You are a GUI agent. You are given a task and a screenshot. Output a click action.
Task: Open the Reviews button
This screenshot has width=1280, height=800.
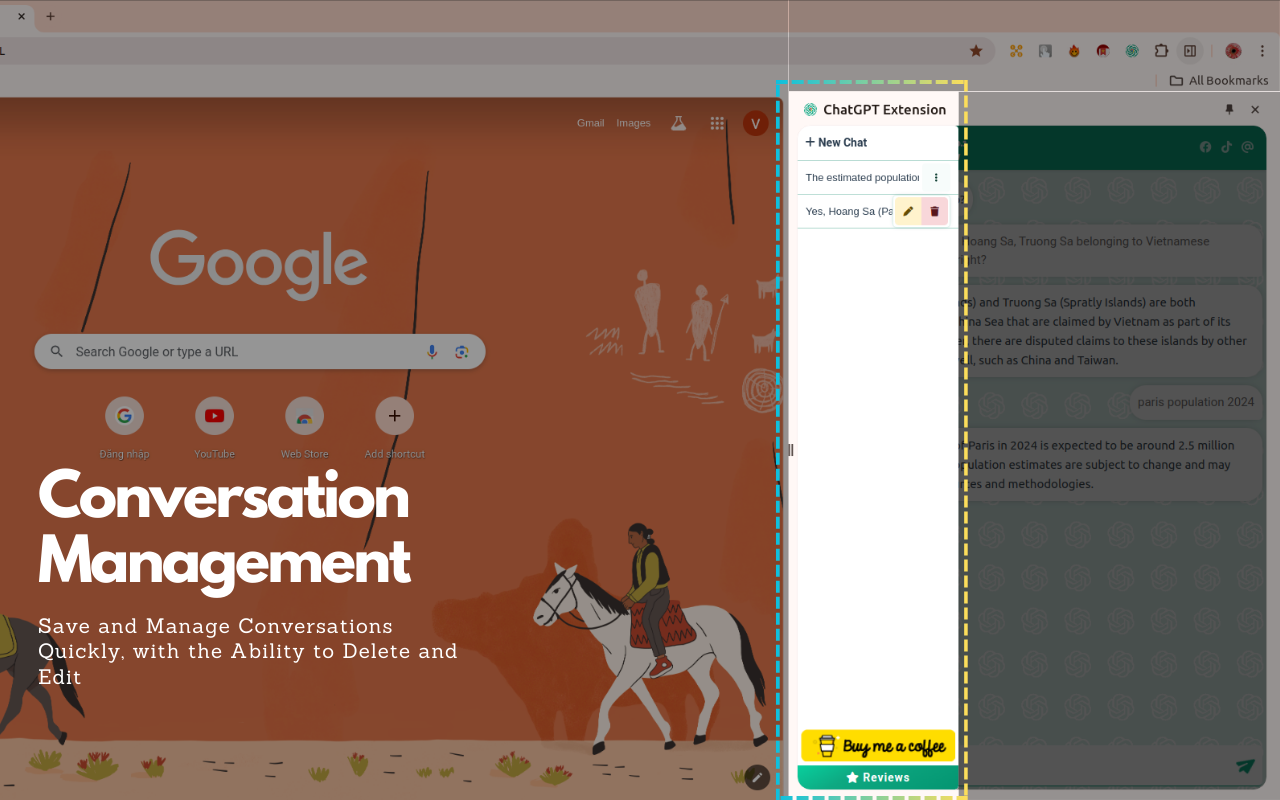(x=878, y=777)
